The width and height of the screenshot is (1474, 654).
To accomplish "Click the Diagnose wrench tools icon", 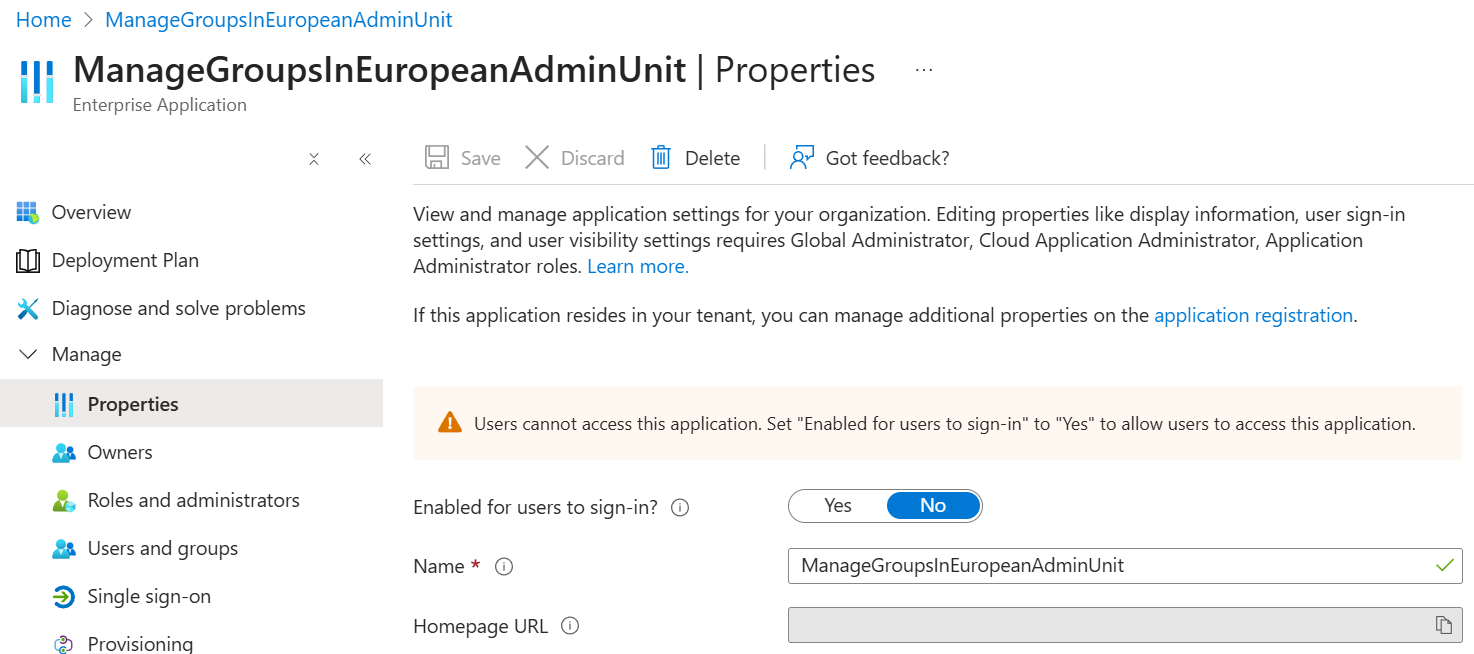I will 28,309.
